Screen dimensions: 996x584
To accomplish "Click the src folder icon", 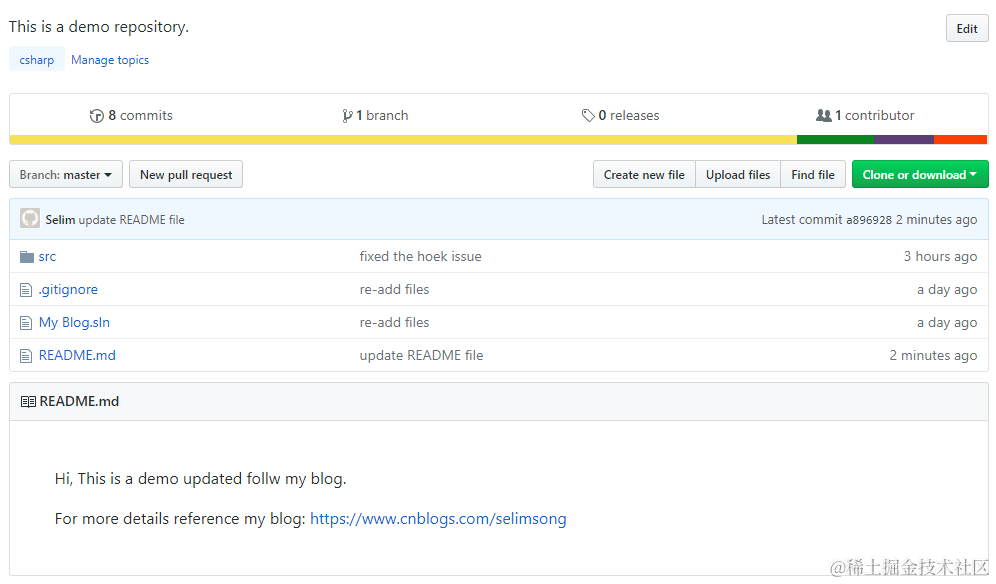I will pyautogui.click(x=27, y=257).
